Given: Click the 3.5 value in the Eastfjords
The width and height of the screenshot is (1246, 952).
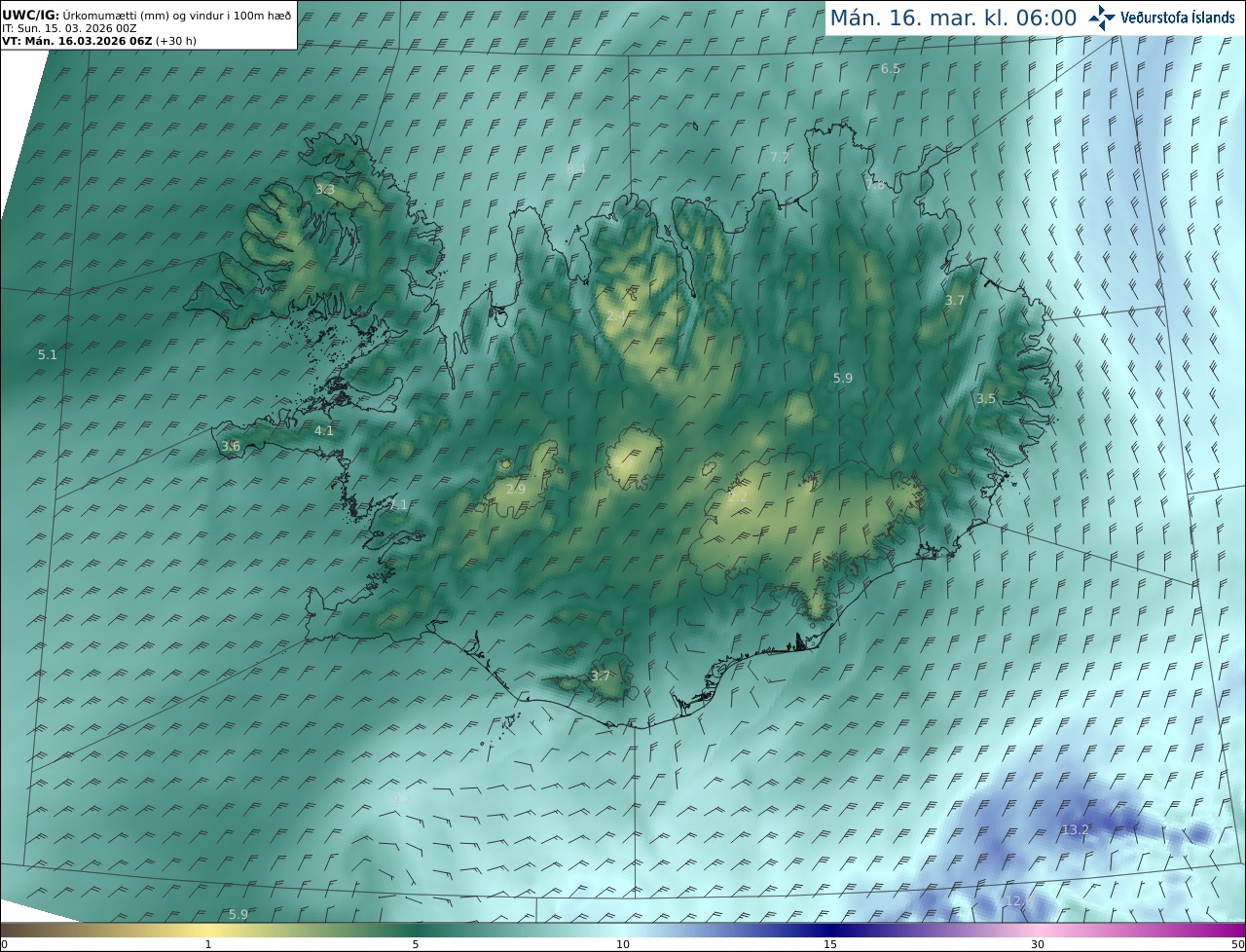Looking at the screenshot, I should (x=986, y=398).
